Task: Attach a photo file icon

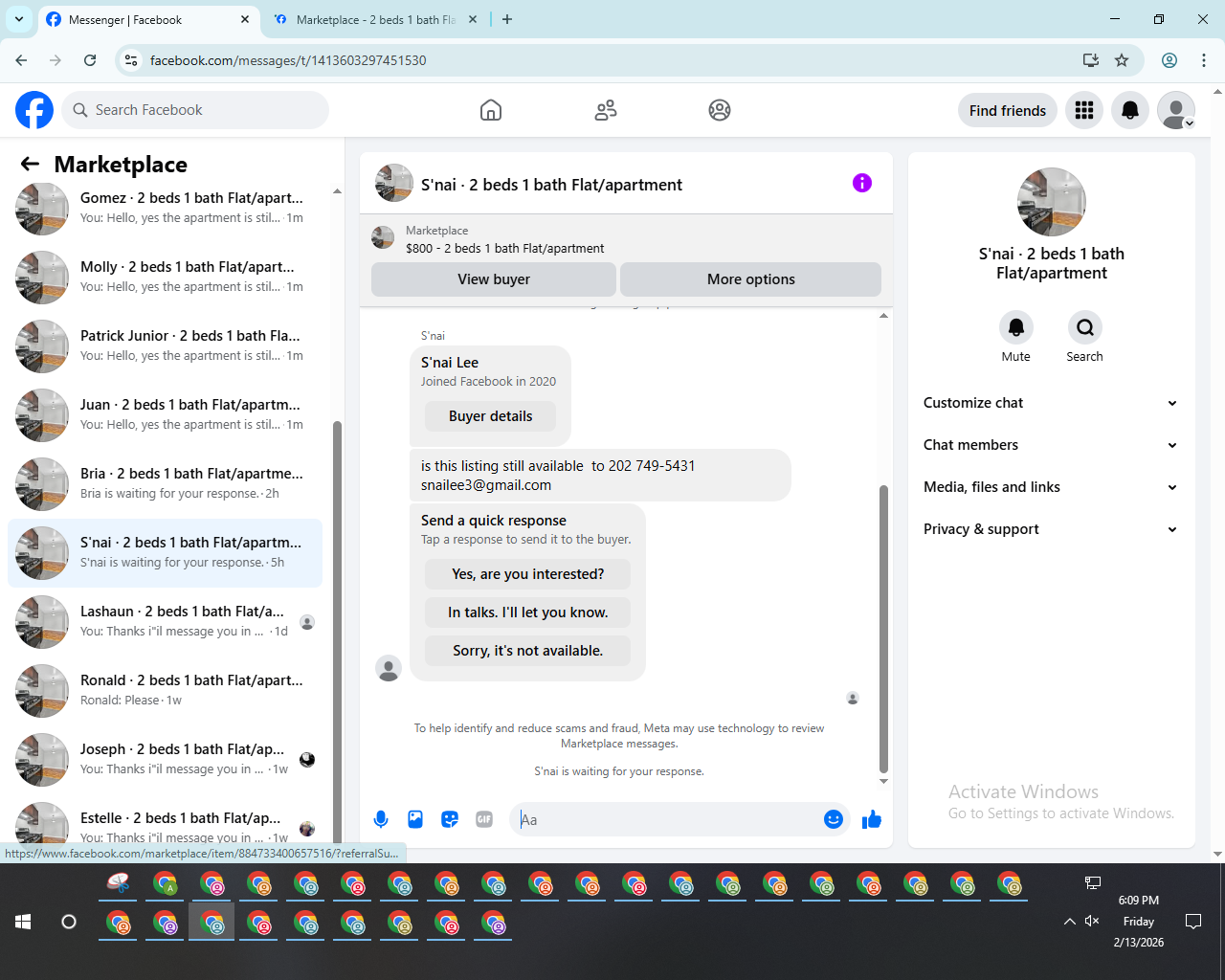Action: (415, 819)
